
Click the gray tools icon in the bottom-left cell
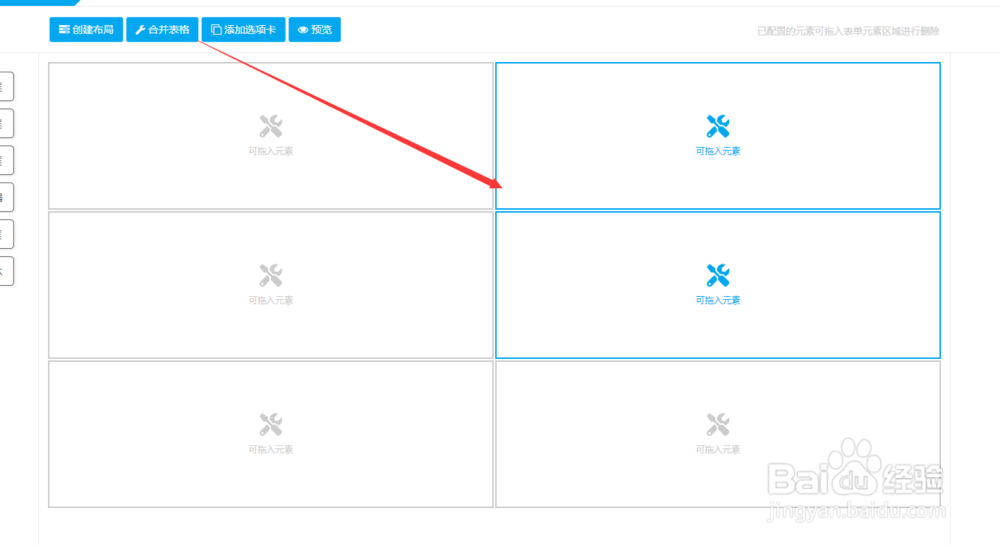270,425
